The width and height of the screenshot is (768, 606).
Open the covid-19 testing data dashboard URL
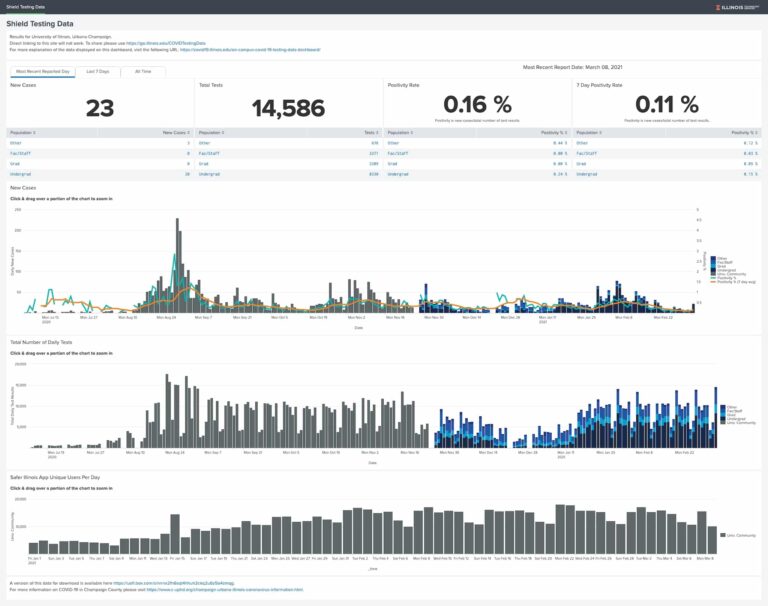250,49
